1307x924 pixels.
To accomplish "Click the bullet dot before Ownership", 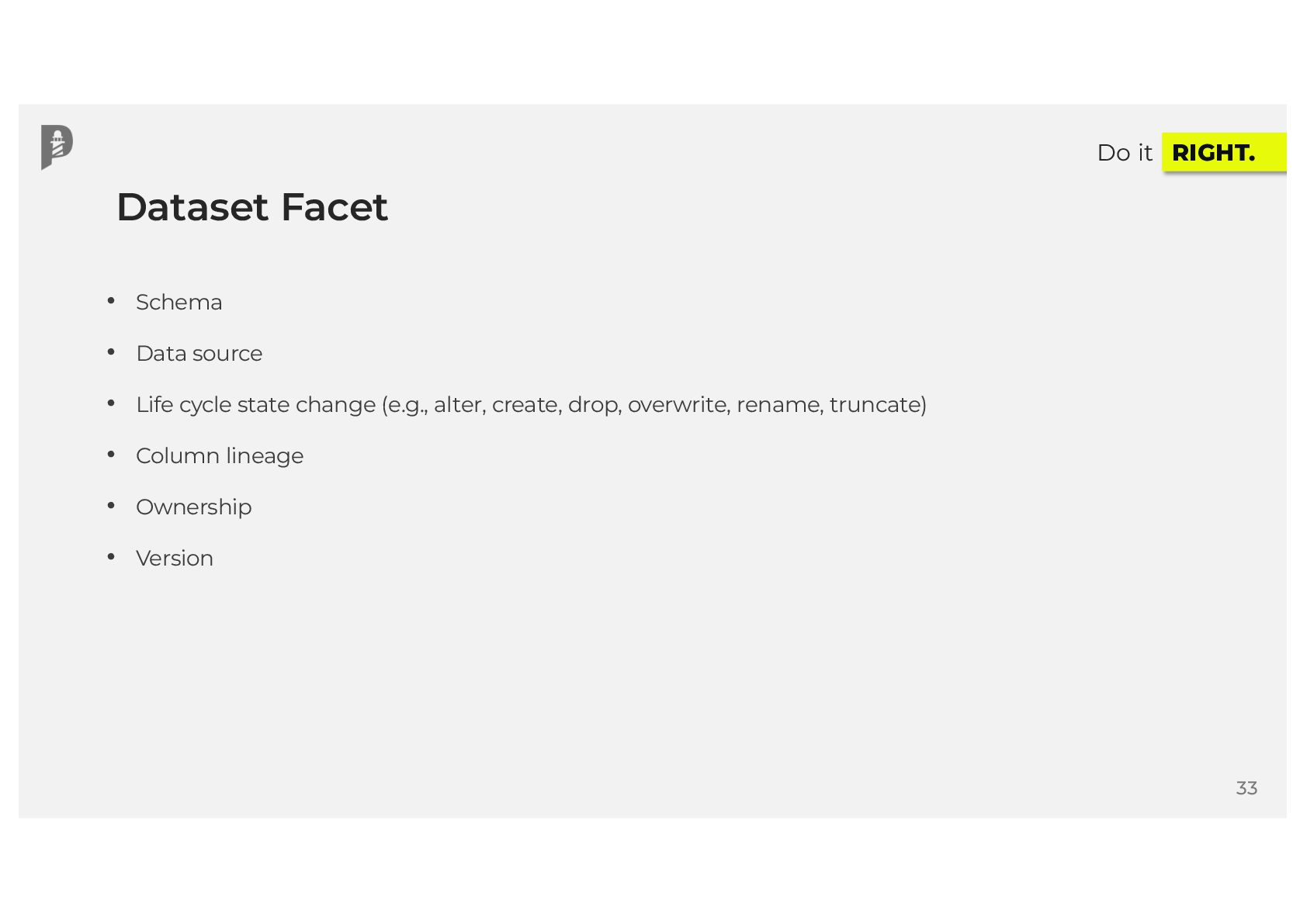I will 111,505.
